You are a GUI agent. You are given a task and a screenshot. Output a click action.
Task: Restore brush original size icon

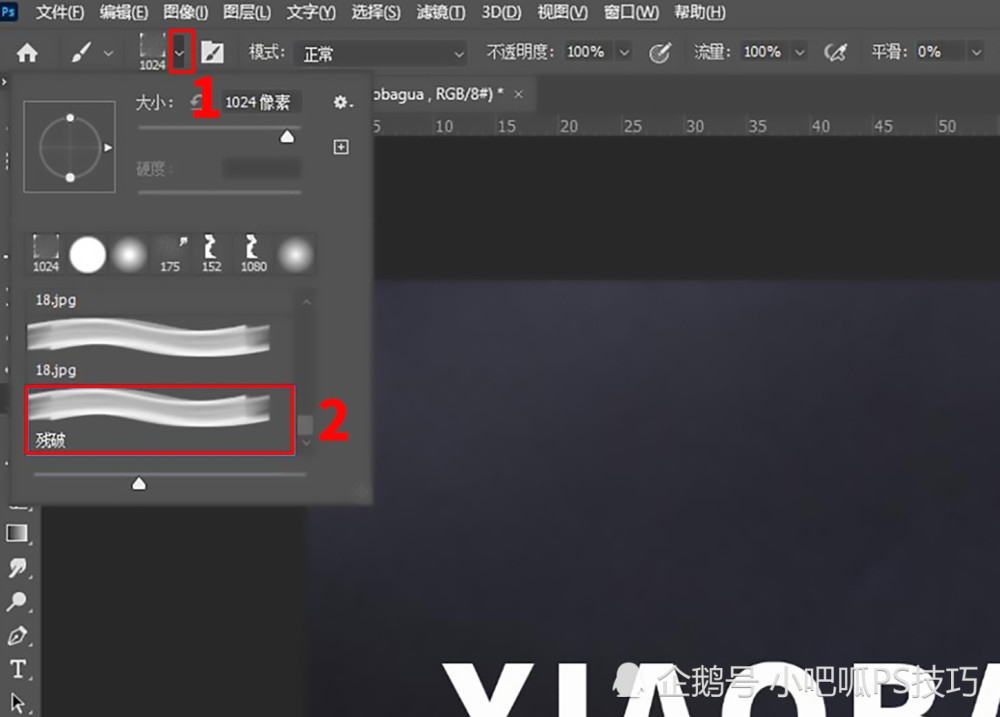tap(197, 101)
